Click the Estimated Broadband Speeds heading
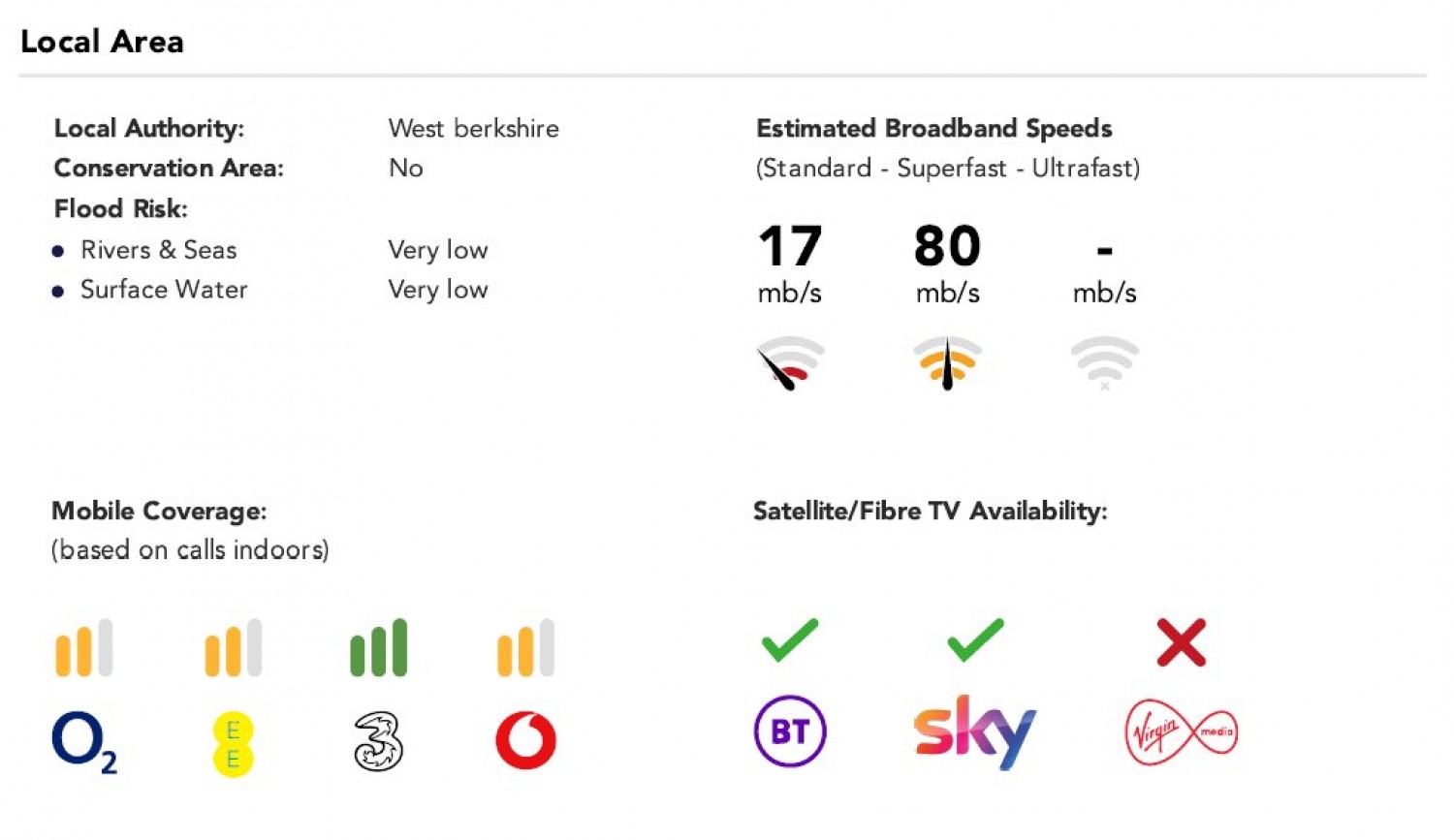 click(933, 129)
